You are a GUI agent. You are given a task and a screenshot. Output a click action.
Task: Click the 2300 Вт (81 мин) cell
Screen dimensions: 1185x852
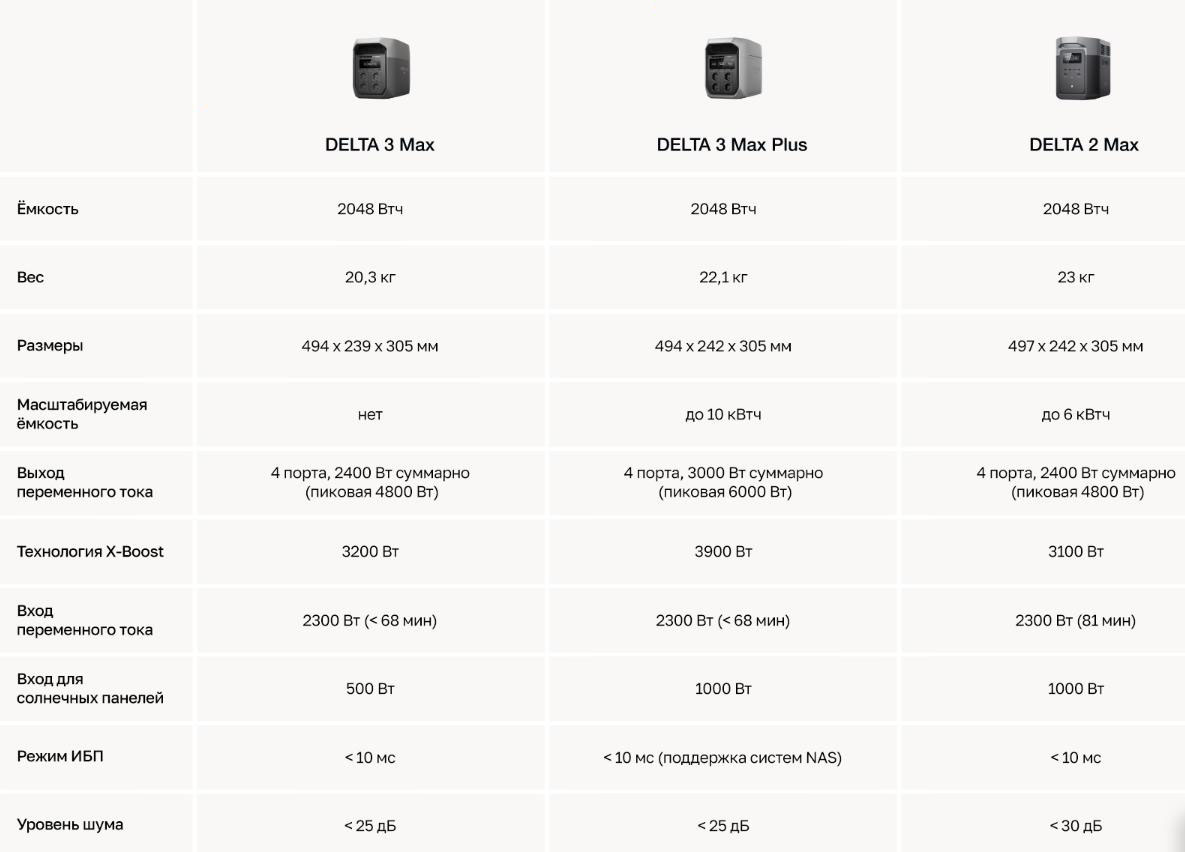click(1075, 620)
